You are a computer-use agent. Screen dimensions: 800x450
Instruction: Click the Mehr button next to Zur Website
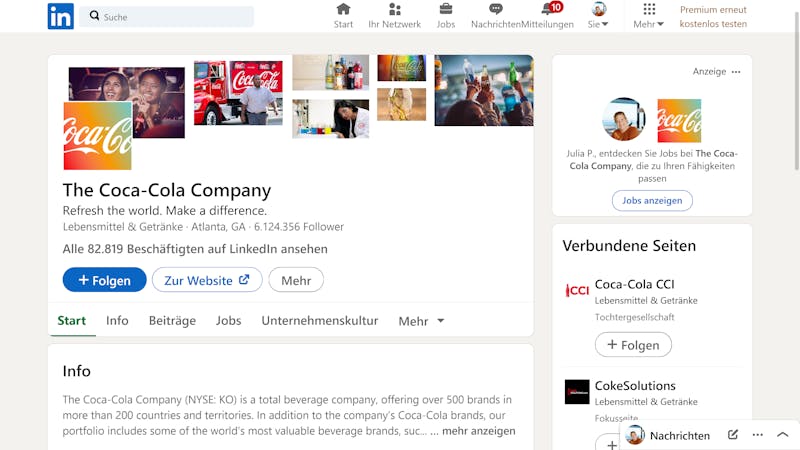point(296,280)
